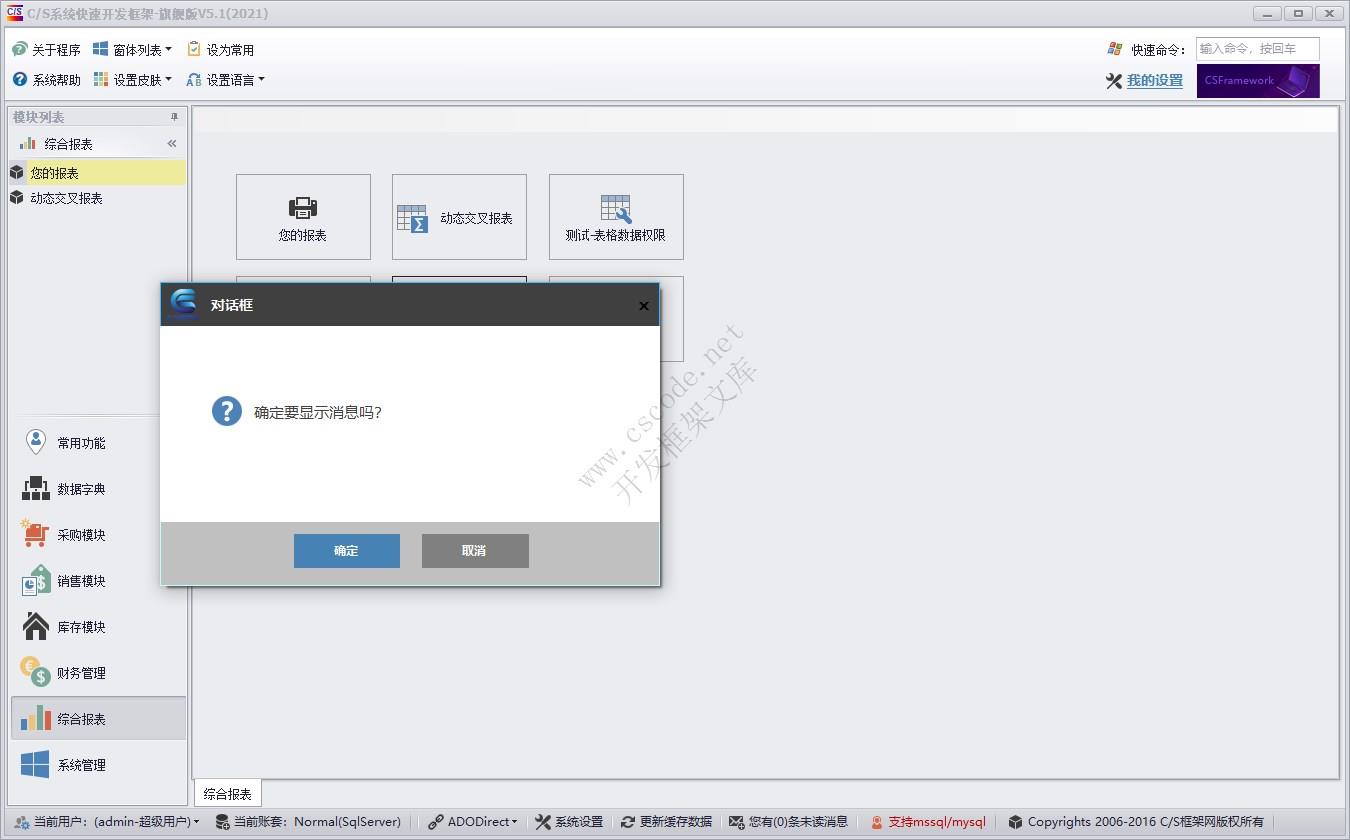The height and width of the screenshot is (840, 1350).
Task: Open 您的报表 printer report icon
Action: pyautogui.click(x=303, y=216)
